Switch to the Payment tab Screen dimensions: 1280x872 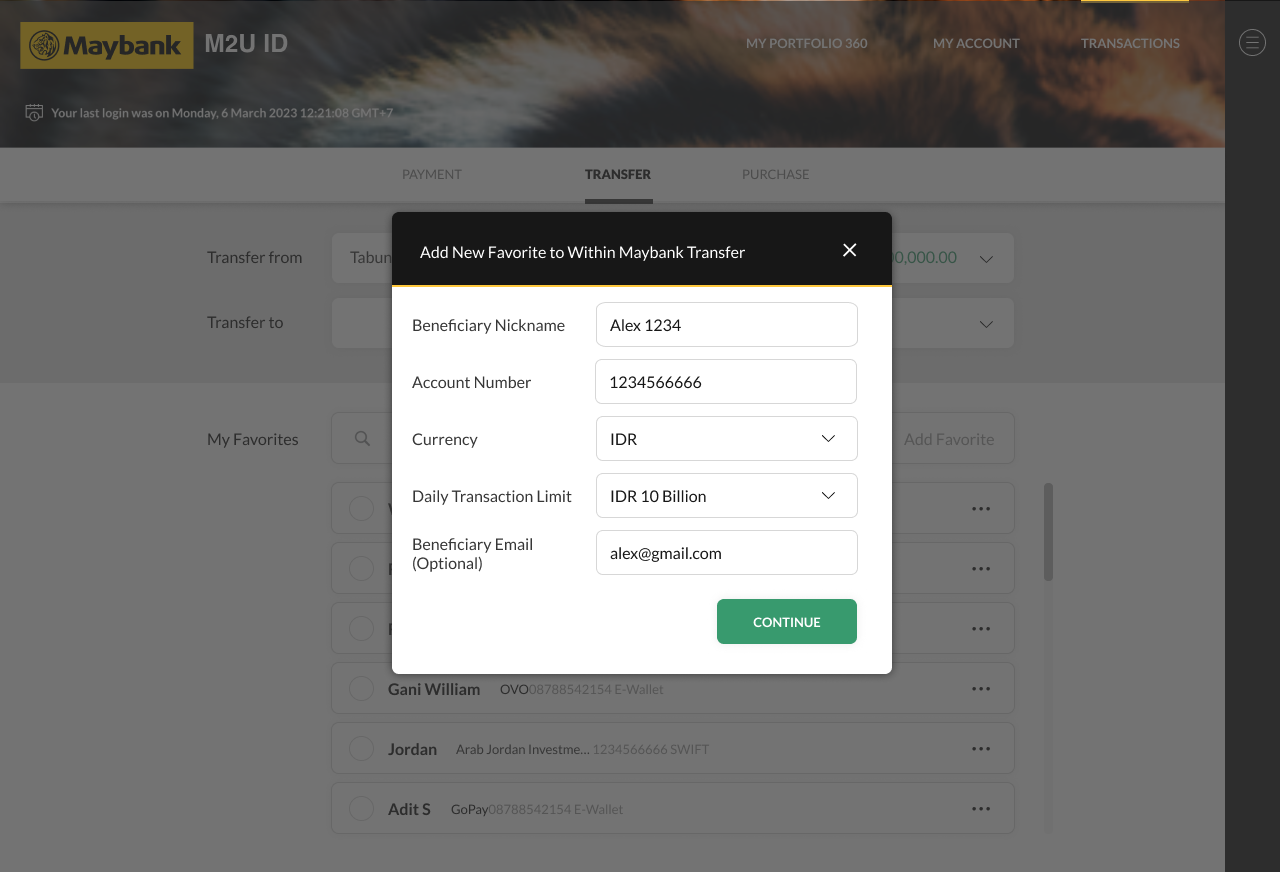pyautogui.click(x=431, y=174)
